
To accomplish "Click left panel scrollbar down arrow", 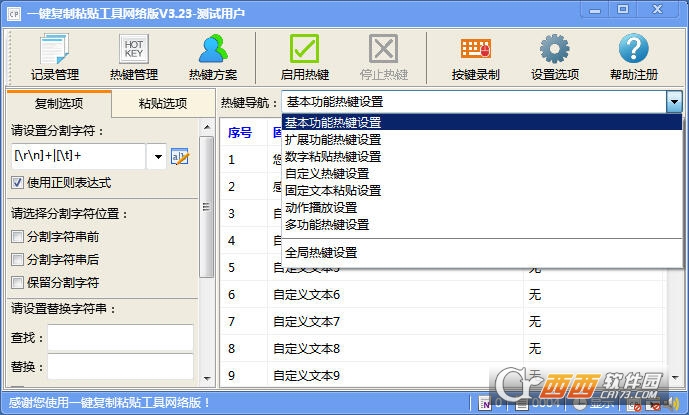I will [207, 378].
